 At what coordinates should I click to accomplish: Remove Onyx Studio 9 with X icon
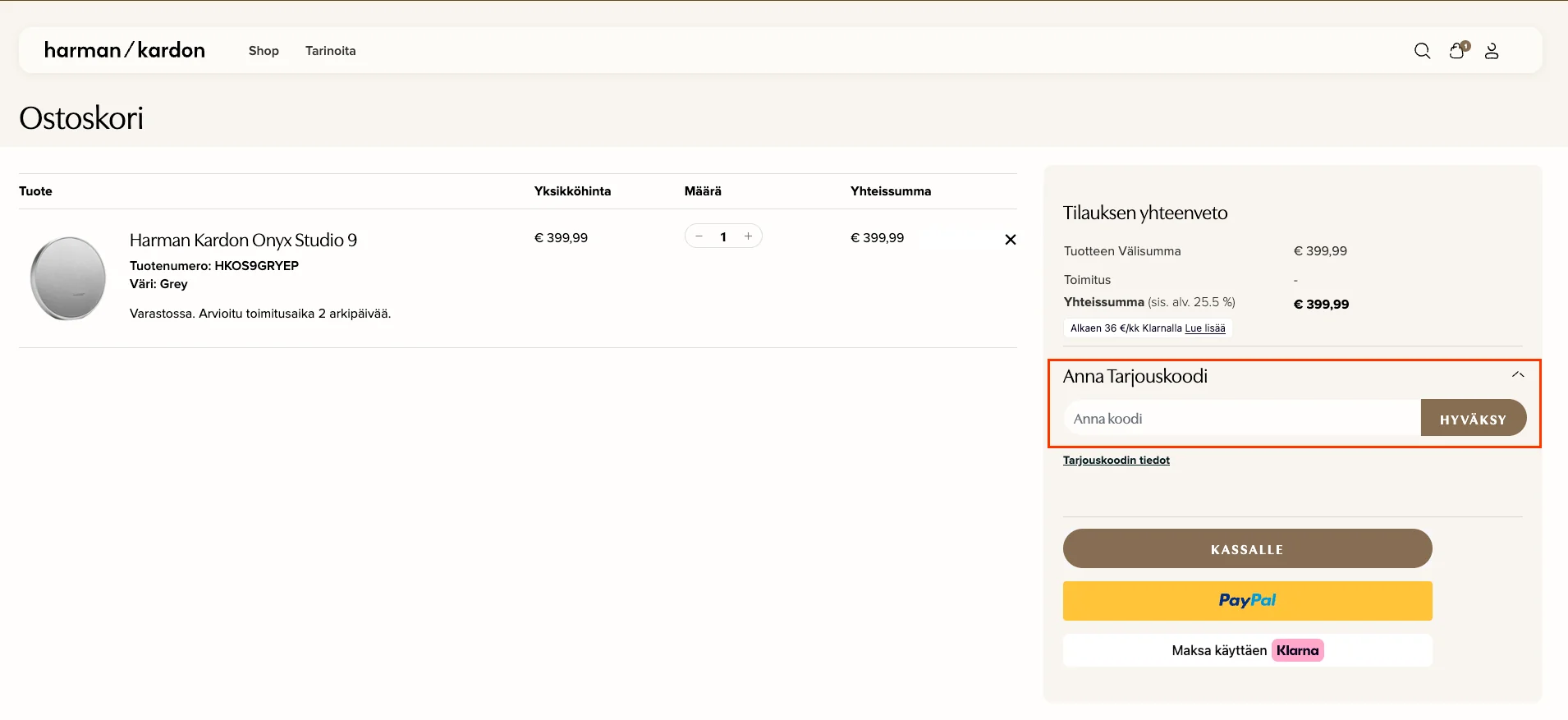pyautogui.click(x=1011, y=239)
